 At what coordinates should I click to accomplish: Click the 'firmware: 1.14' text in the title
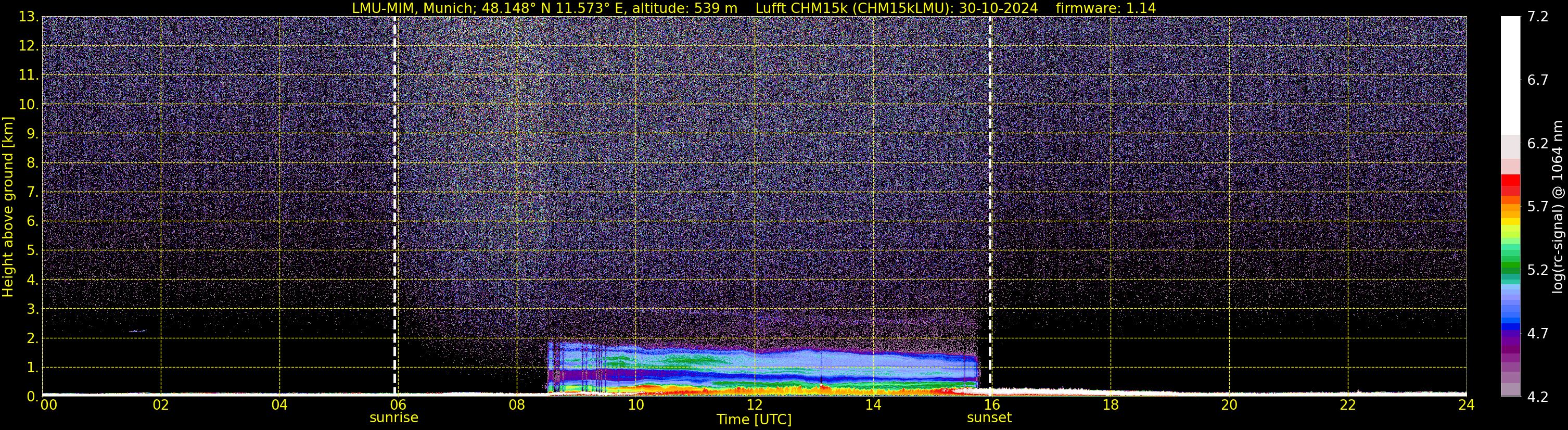[1105, 8]
